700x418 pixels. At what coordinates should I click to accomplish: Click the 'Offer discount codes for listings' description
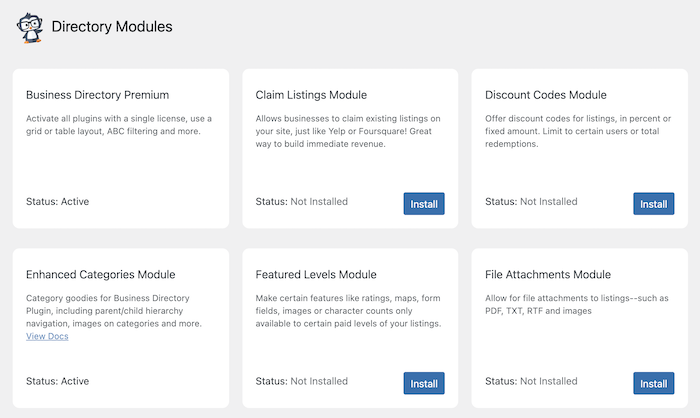coord(578,131)
